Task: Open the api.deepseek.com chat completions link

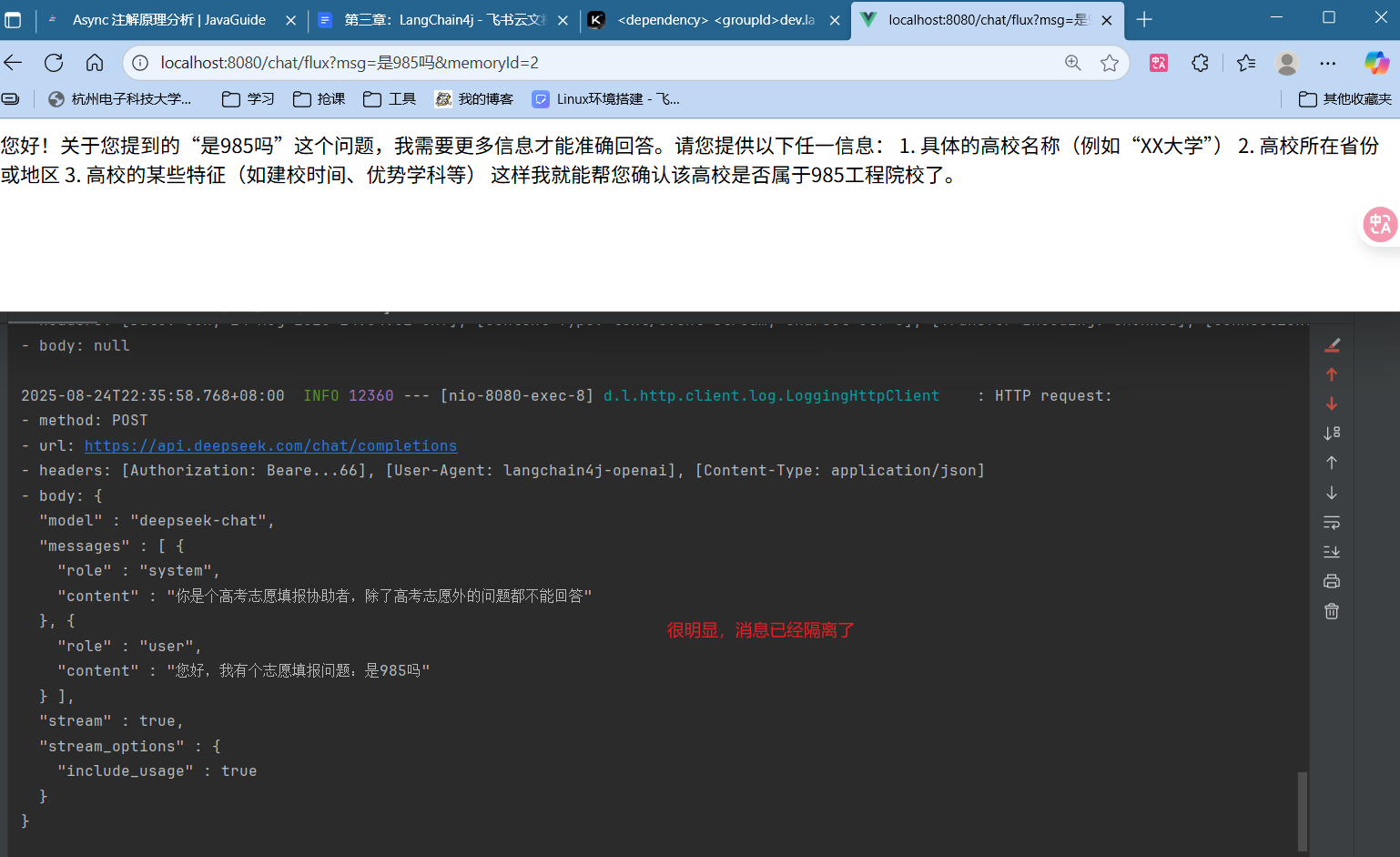Action: tap(270, 445)
